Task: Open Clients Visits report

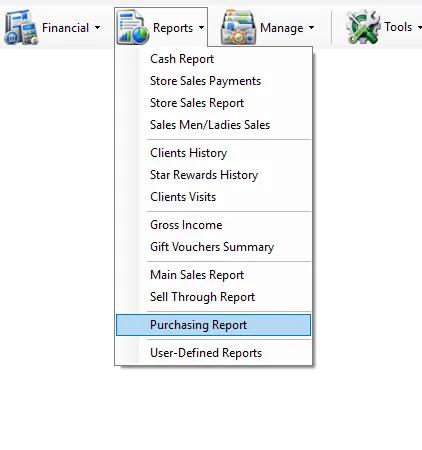Action: pyautogui.click(x=213, y=197)
